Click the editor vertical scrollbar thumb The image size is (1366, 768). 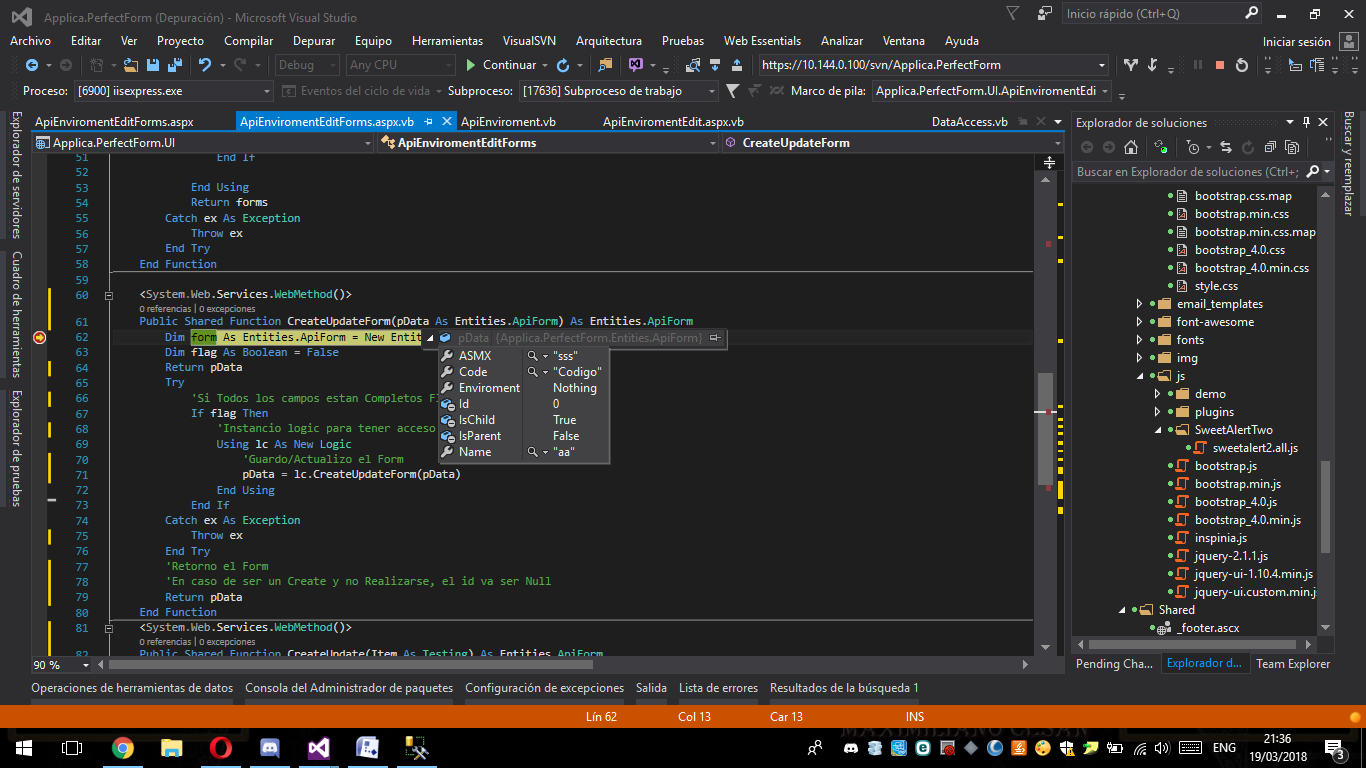pyautogui.click(x=1047, y=428)
